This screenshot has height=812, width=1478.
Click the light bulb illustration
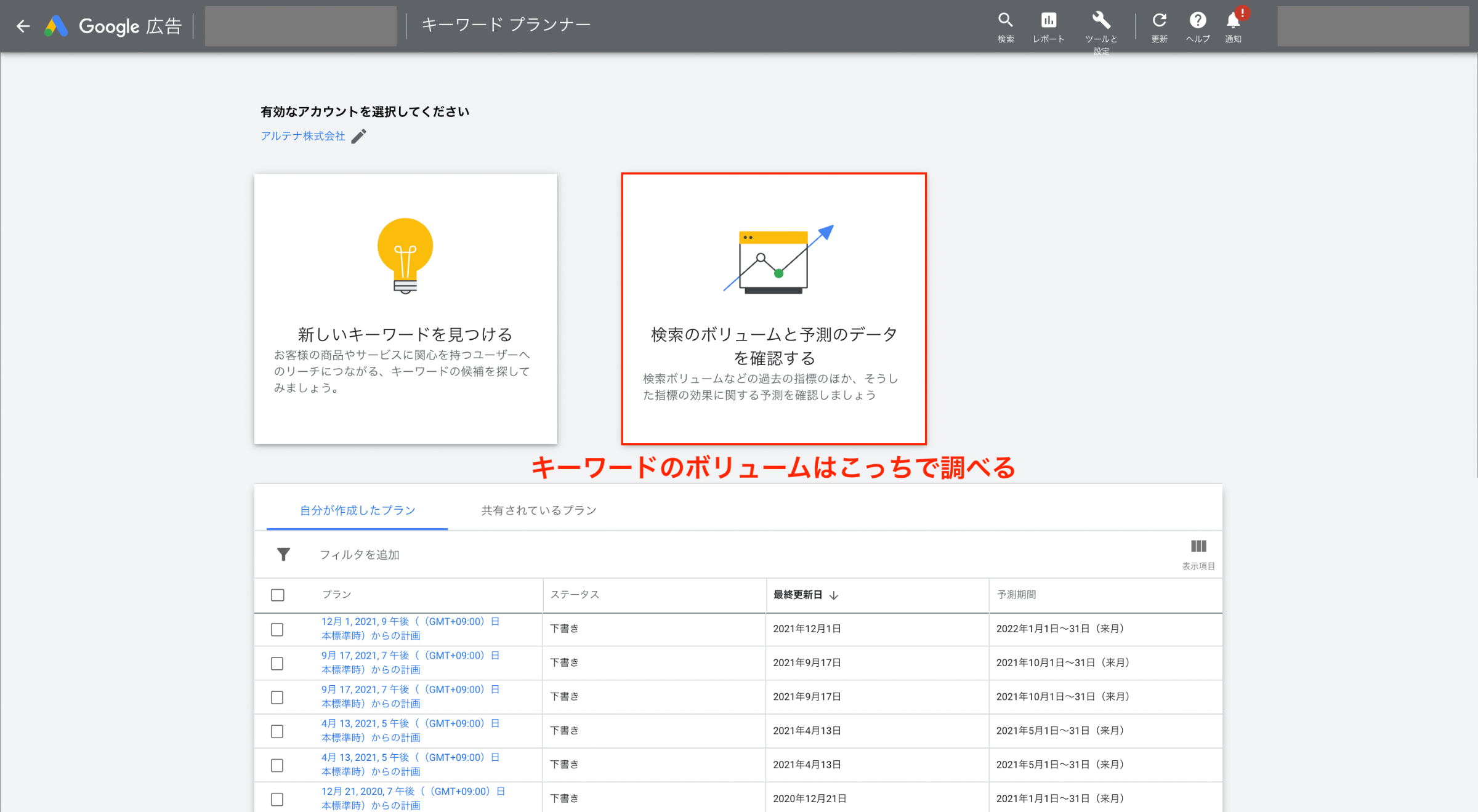405,256
